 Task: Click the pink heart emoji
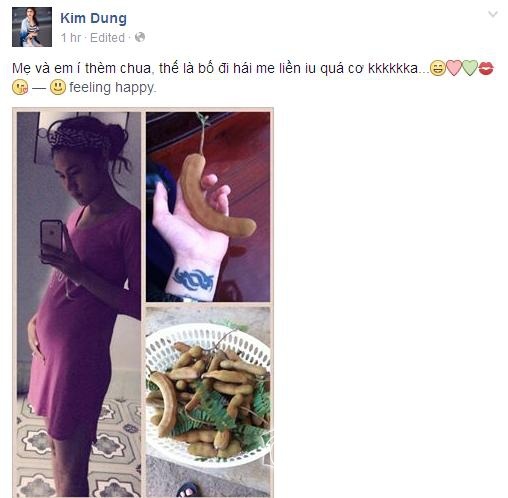(x=453, y=68)
